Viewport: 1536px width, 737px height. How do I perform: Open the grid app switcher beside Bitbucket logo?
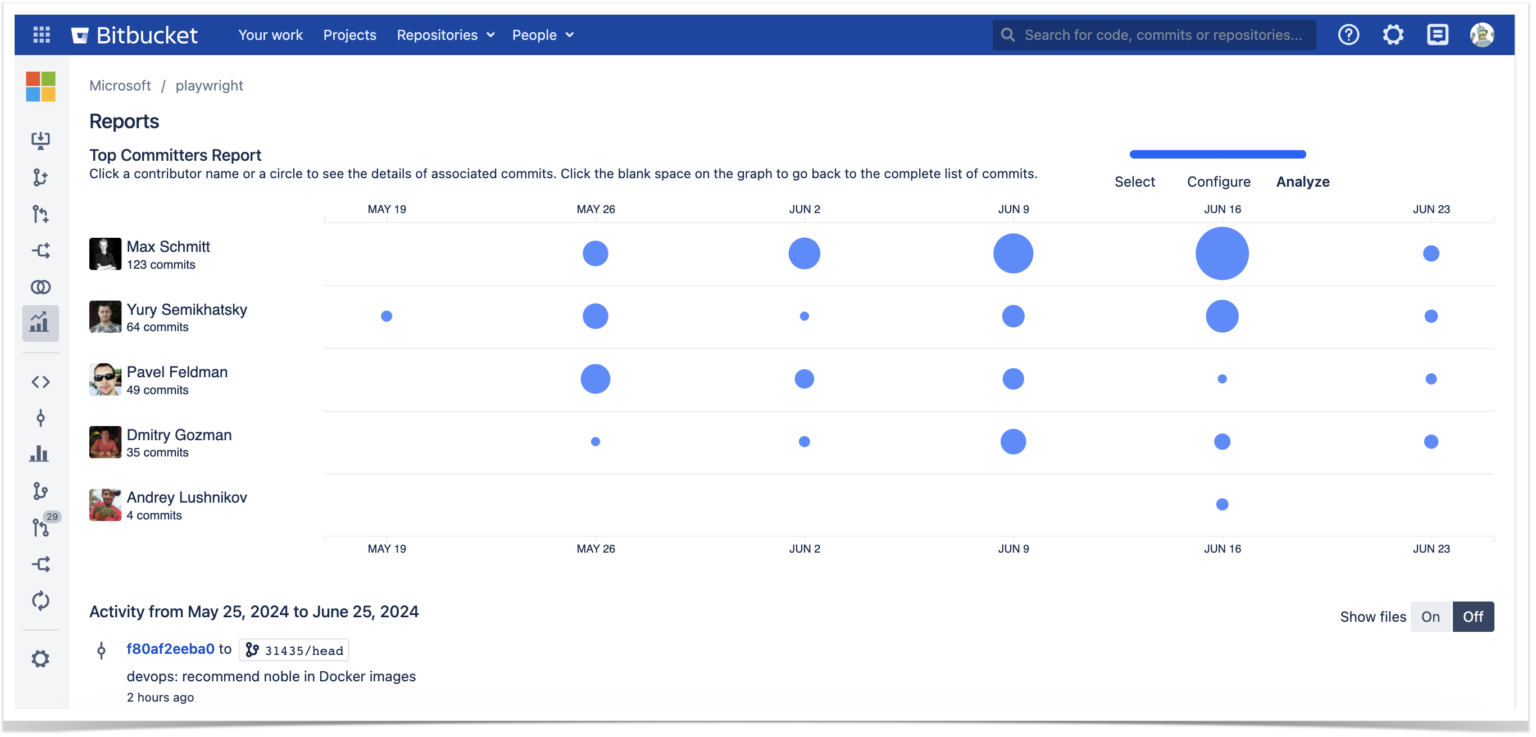click(x=41, y=34)
